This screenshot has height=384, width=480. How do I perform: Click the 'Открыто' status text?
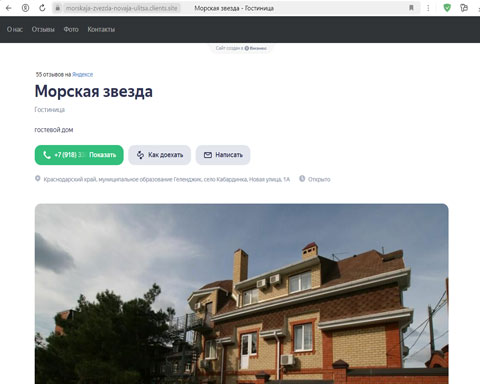click(x=319, y=179)
